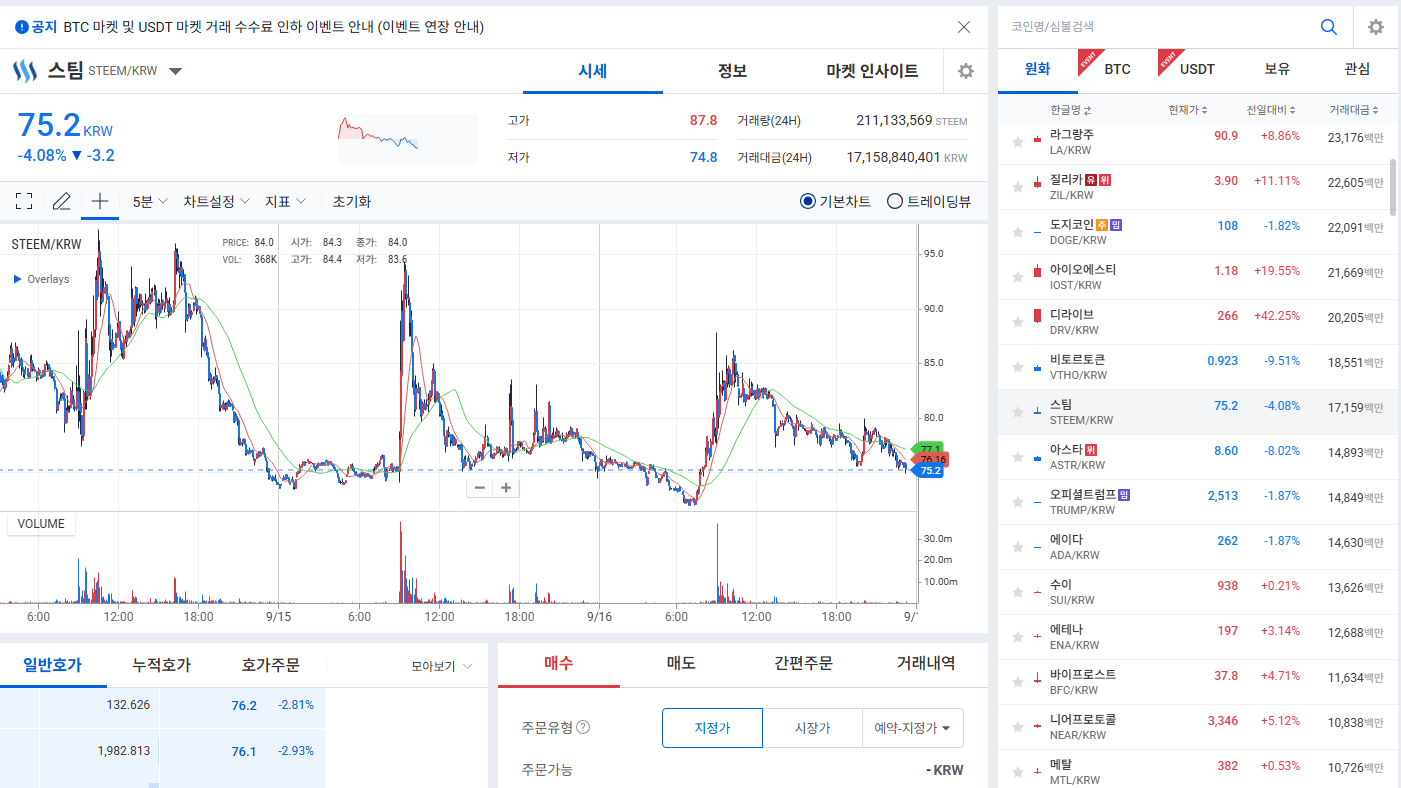The height and width of the screenshot is (788, 1401).
Task: Zoom out chart with minus button
Action: coord(480,488)
